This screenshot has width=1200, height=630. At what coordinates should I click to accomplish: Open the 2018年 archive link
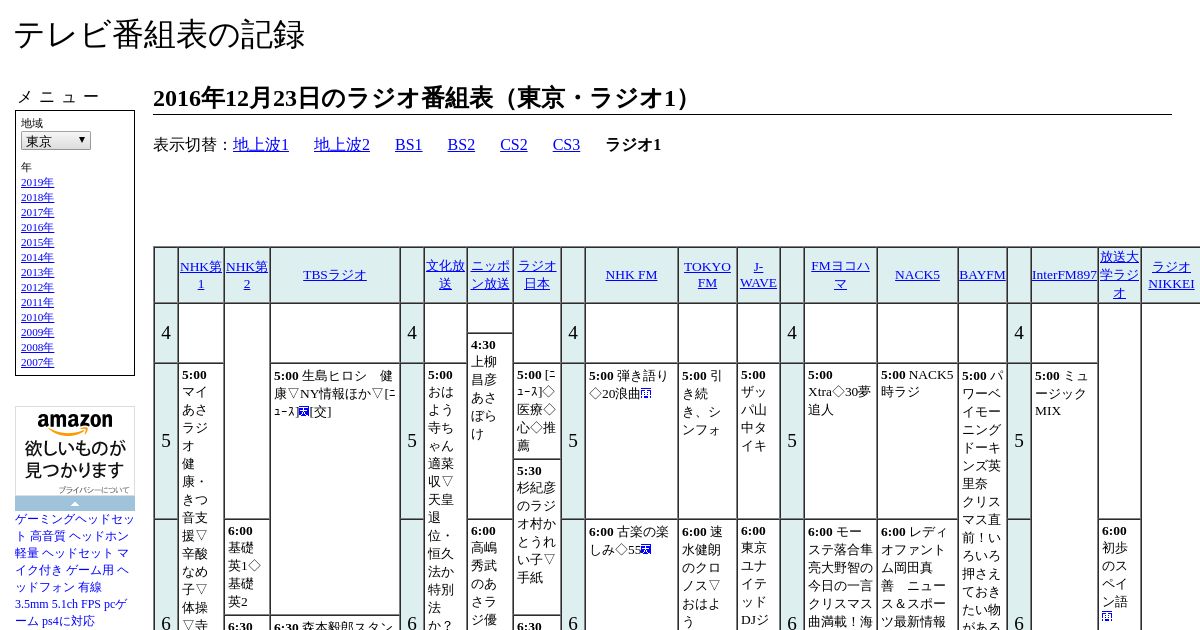coord(37,197)
